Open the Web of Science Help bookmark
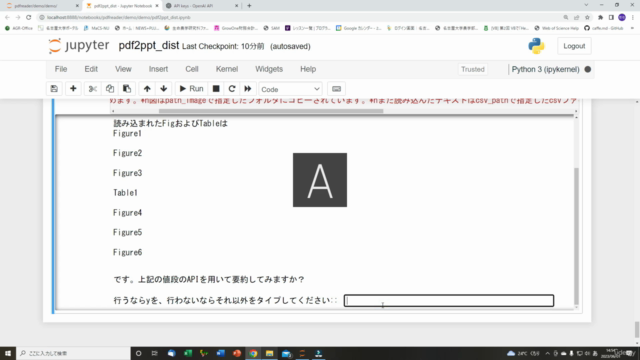Viewport: 640px width, 360px height. [x=556, y=28]
